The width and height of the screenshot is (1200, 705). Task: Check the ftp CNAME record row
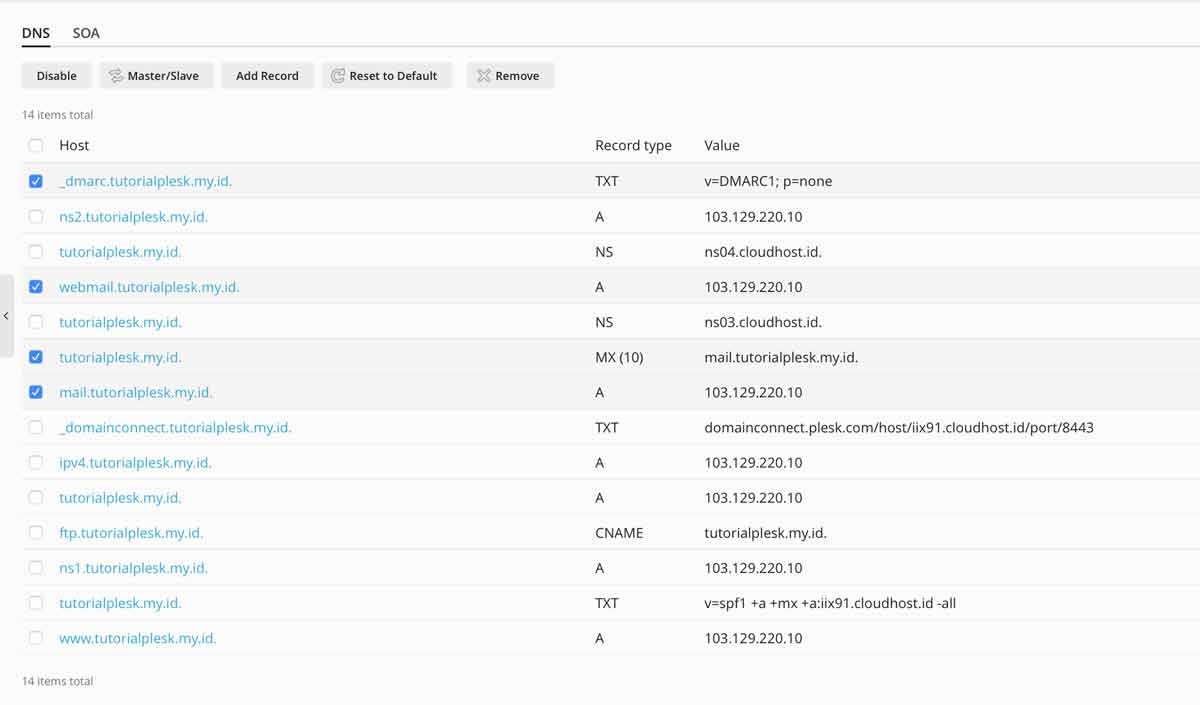(x=36, y=532)
